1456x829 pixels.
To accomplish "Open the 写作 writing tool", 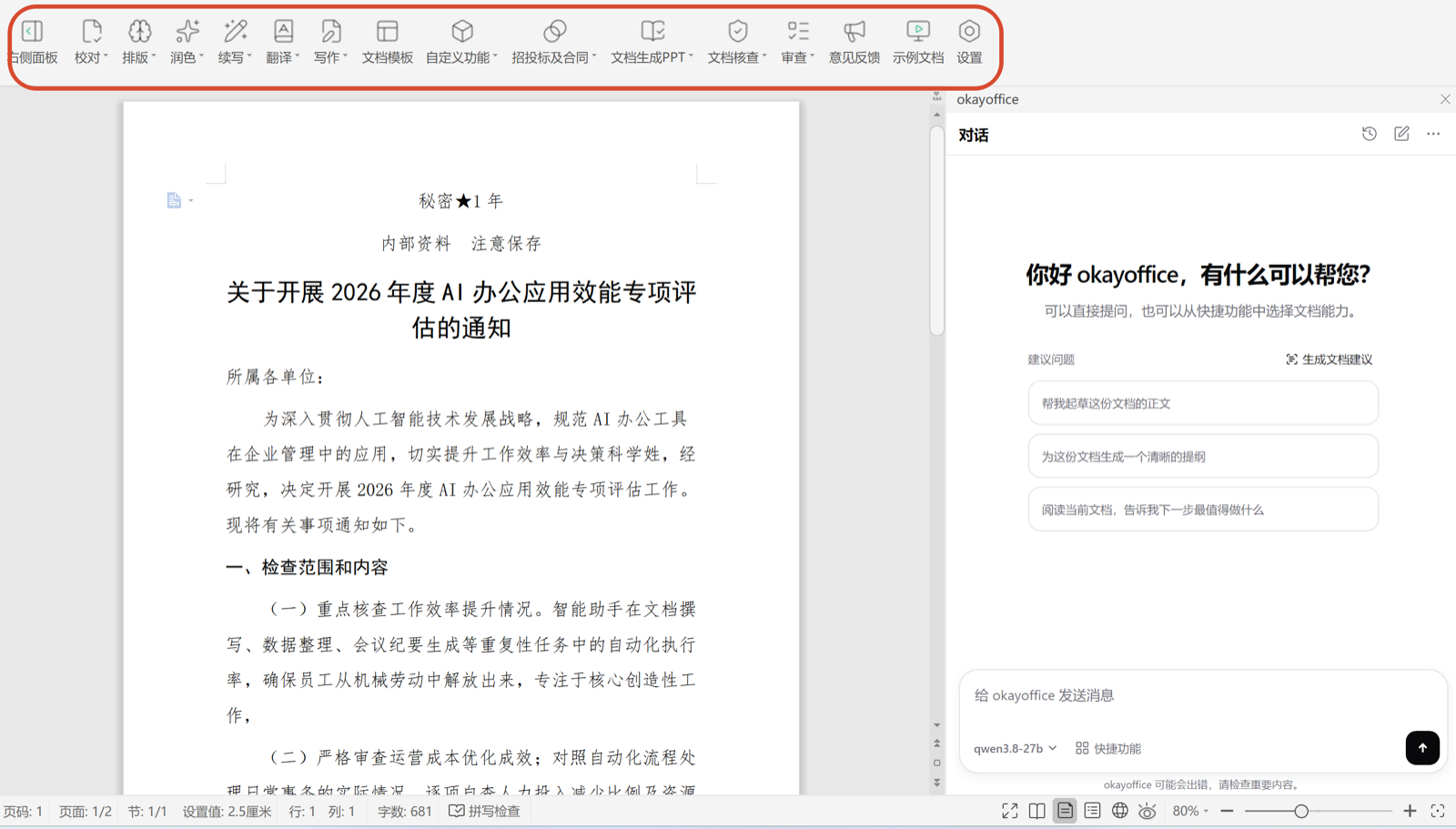I will [x=330, y=42].
